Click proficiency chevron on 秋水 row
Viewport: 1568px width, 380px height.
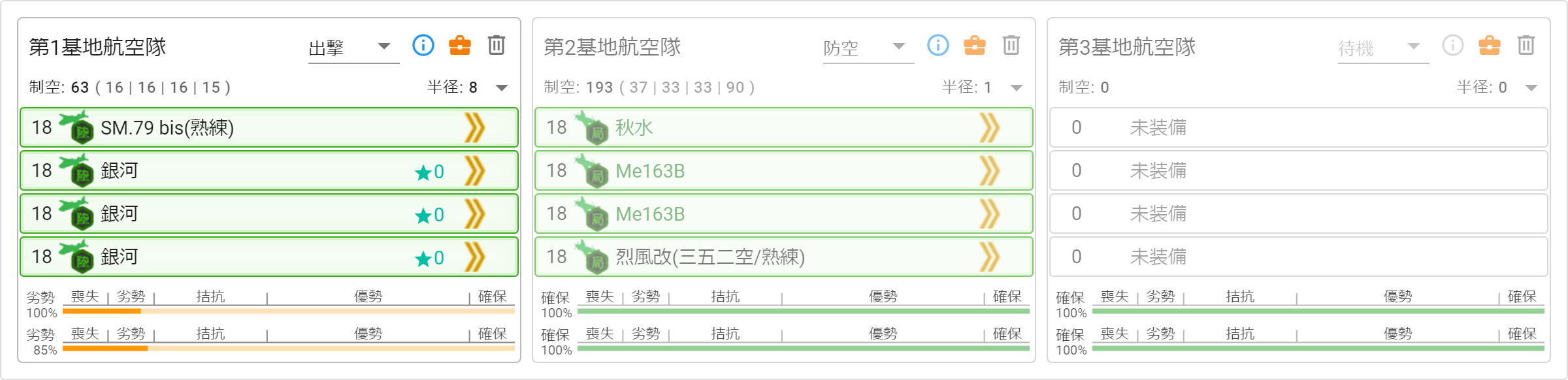(990, 127)
